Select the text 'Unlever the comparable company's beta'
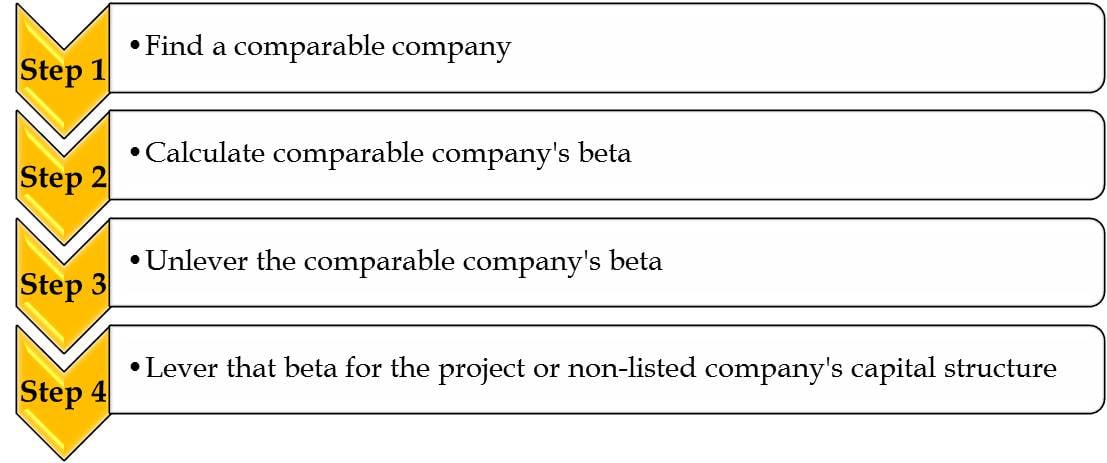Screen dimensions: 1107x463 click(x=403, y=261)
